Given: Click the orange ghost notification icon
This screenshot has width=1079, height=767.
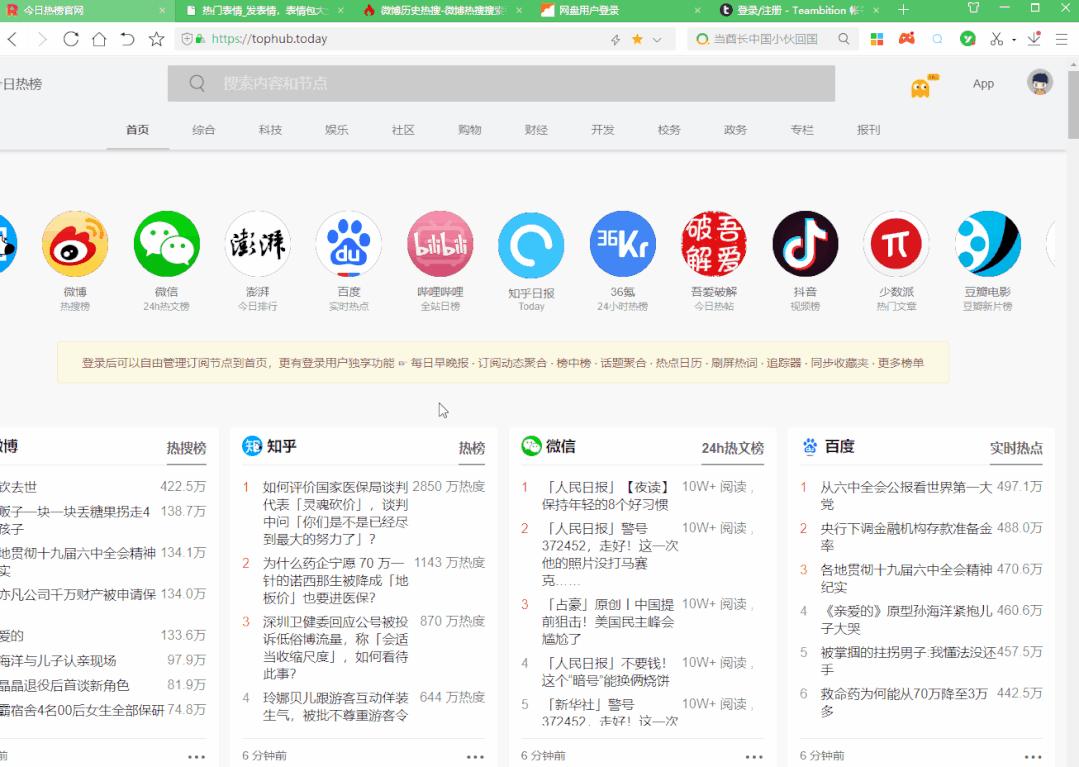Looking at the screenshot, I should pyautogui.click(x=921, y=86).
